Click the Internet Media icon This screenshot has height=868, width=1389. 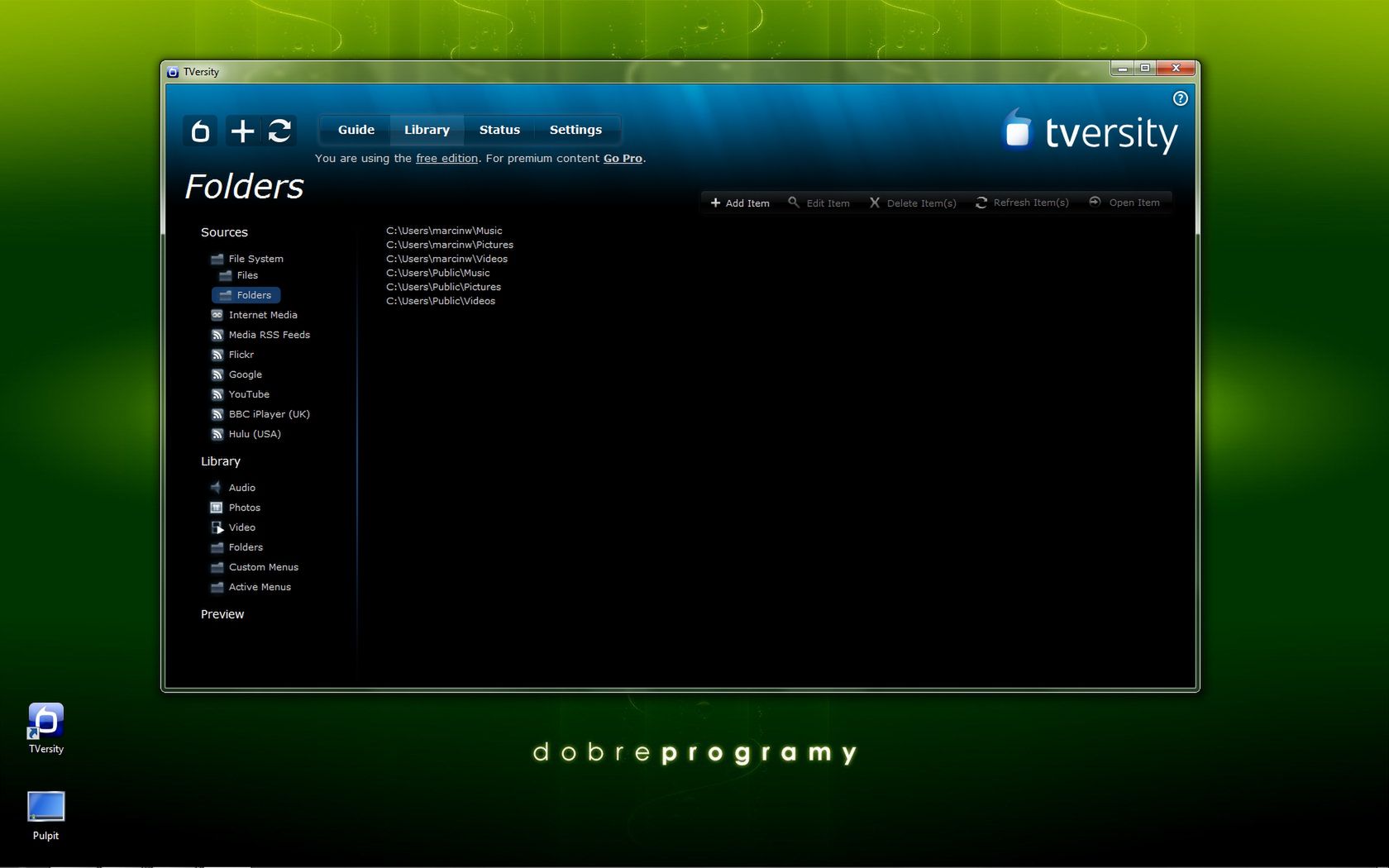(x=217, y=315)
